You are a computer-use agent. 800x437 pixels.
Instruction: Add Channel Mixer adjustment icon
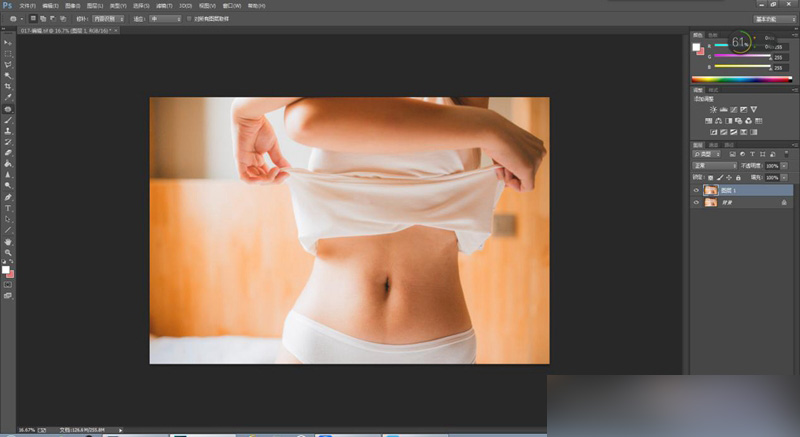tap(748, 121)
